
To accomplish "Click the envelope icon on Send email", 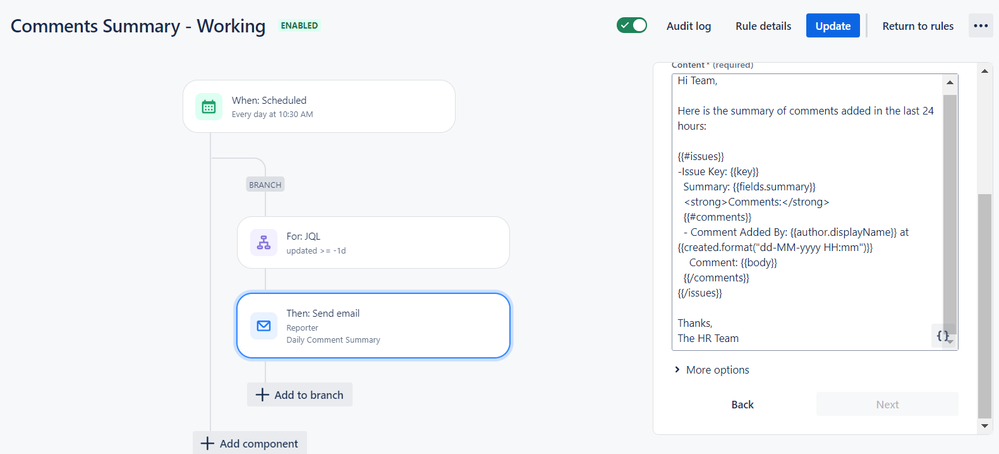I will pos(264,326).
